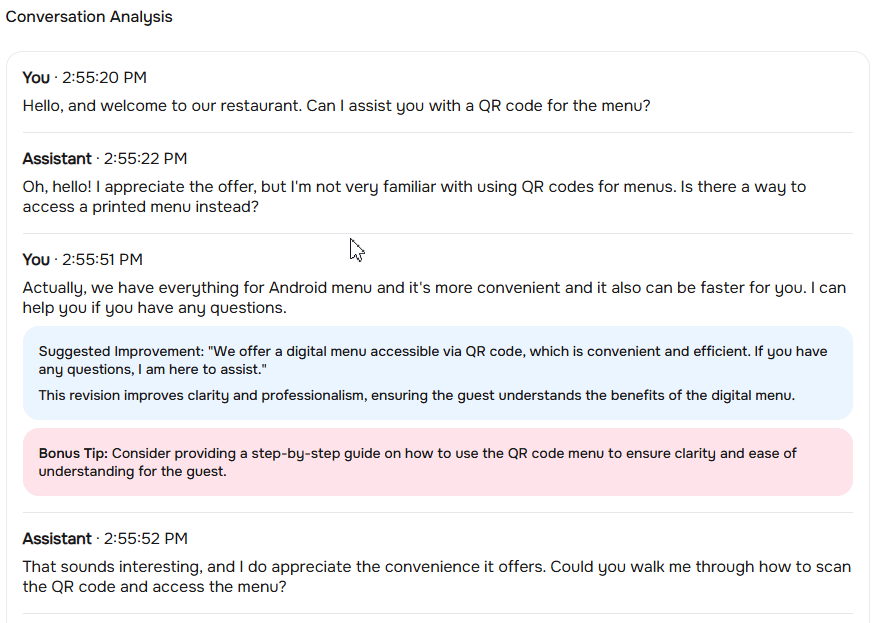Click the Assistant label at 2:55:52 PM

tap(56, 539)
